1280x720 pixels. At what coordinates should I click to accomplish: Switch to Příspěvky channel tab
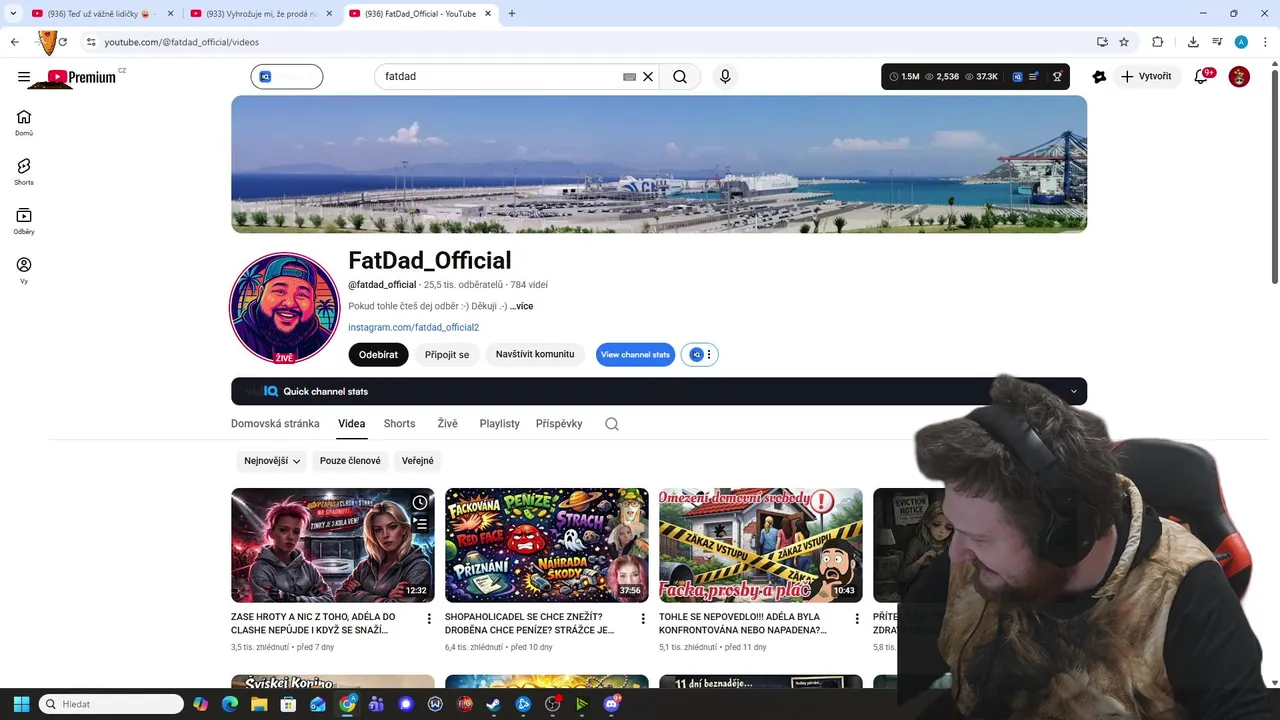click(x=559, y=424)
